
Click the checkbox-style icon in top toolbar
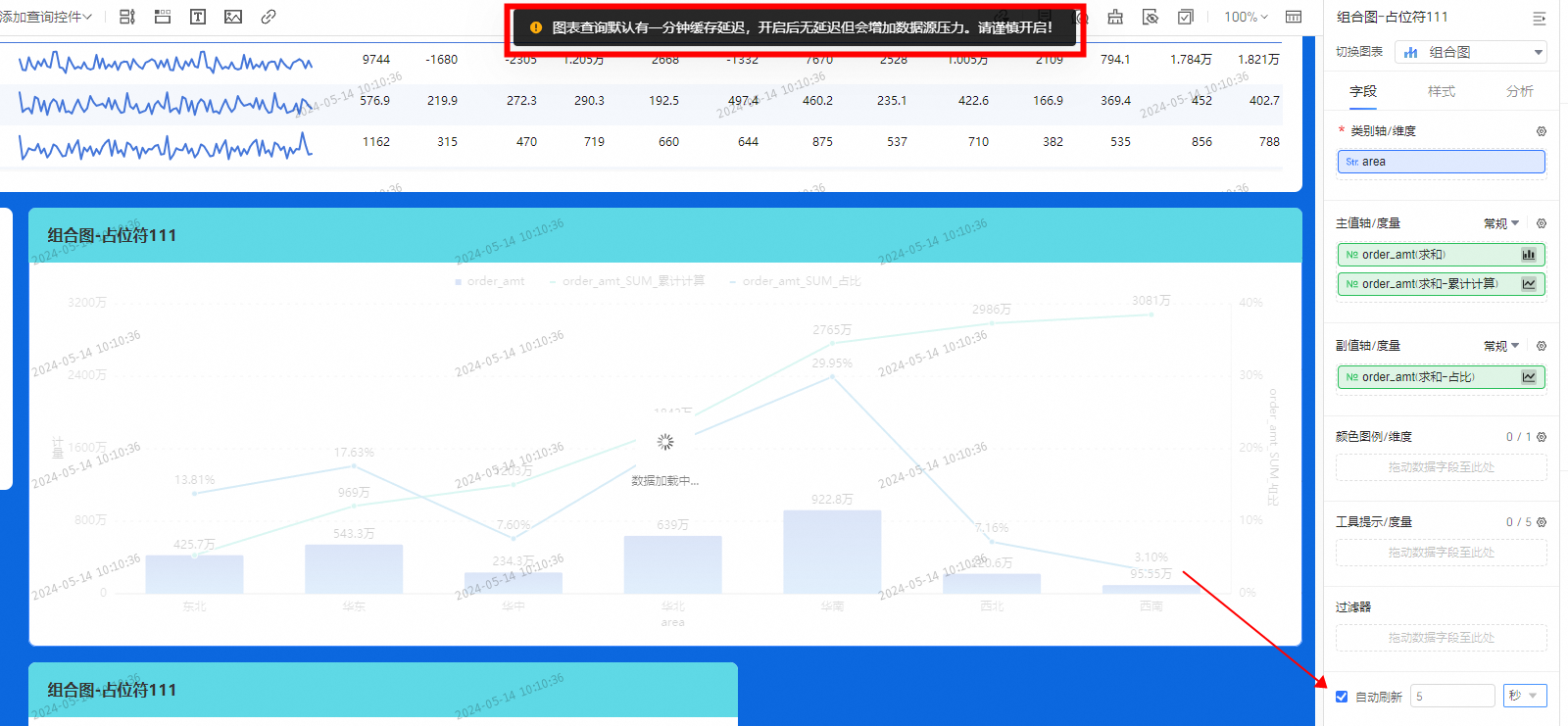tap(1186, 17)
